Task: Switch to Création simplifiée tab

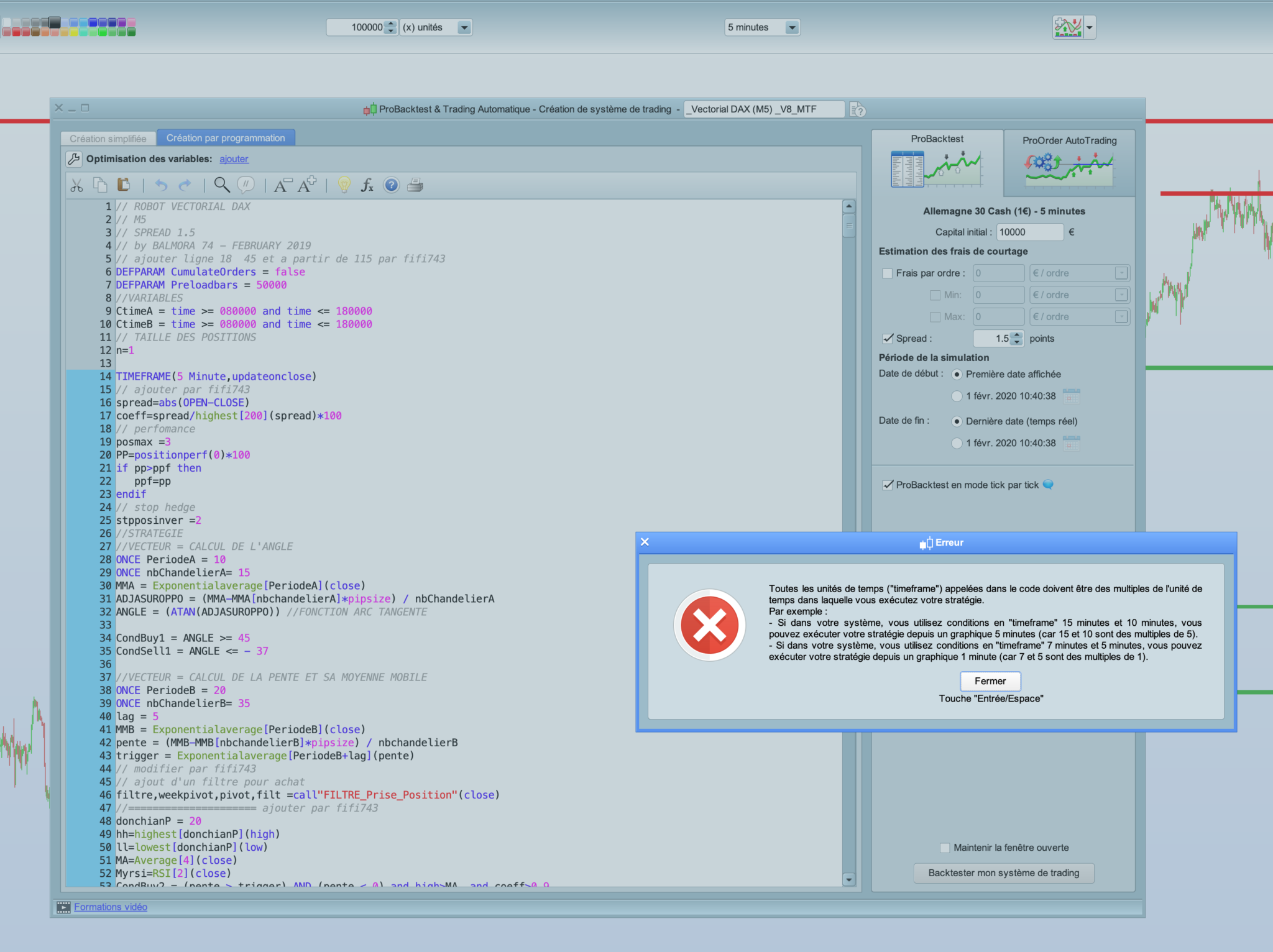Action: [108, 138]
